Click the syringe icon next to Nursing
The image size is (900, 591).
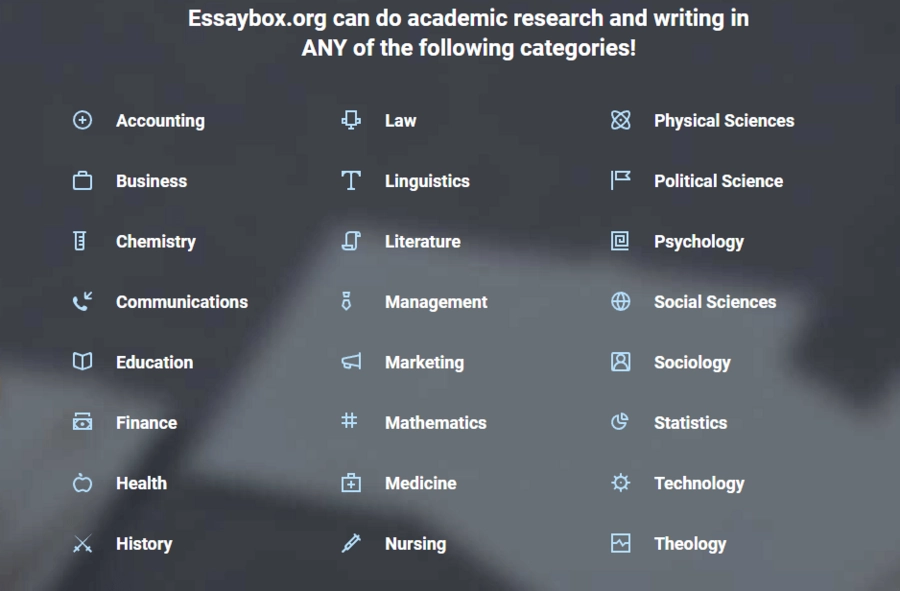pos(351,543)
